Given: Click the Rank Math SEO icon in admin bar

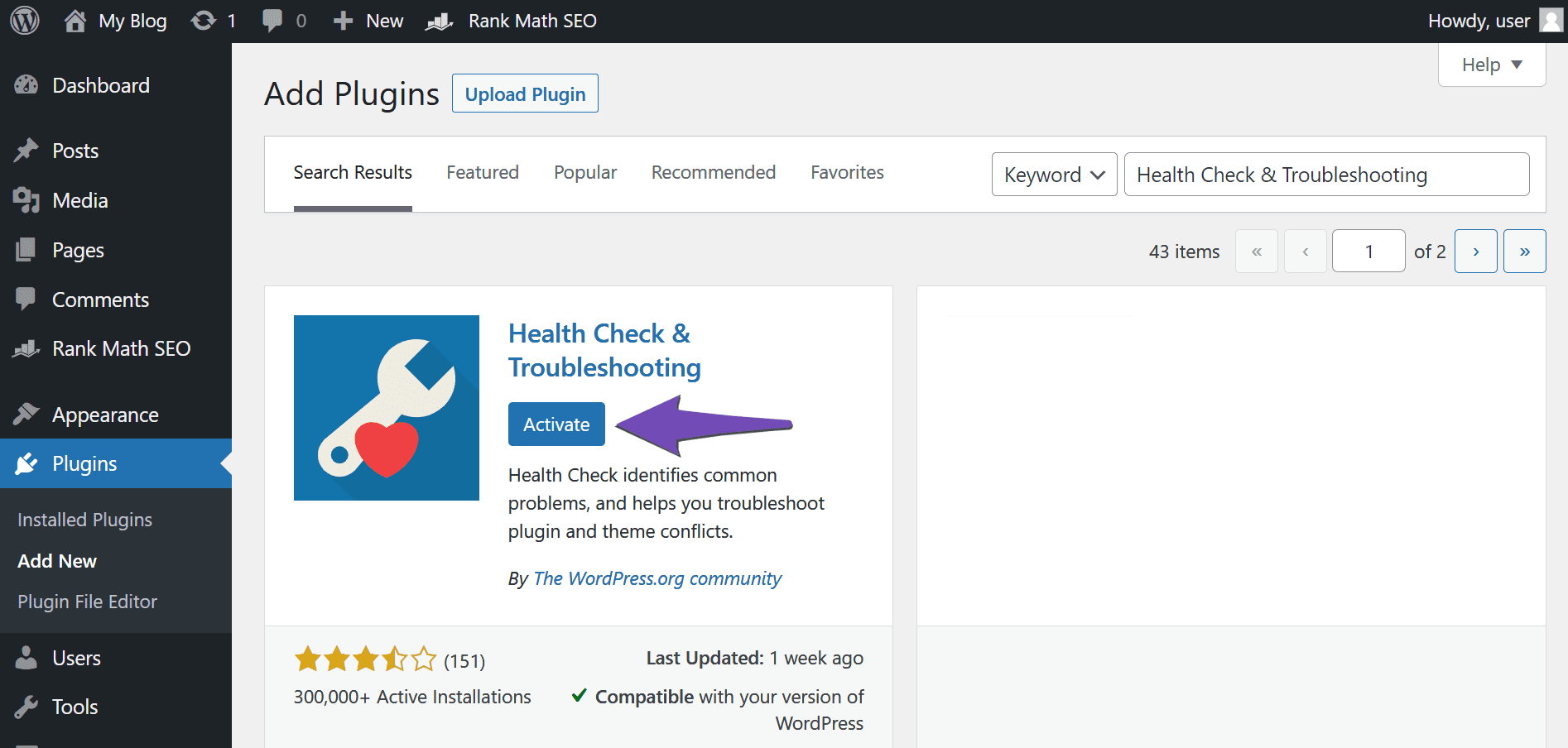Looking at the screenshot, I should [x=440, y=21].
